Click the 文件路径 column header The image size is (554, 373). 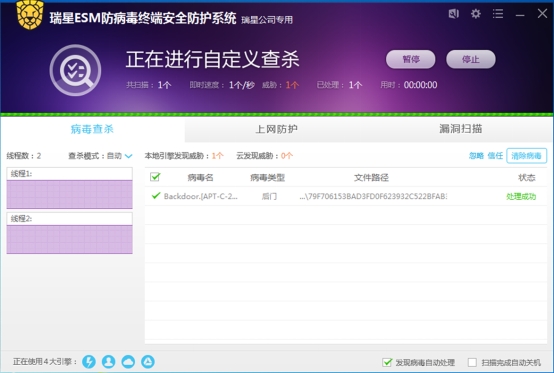coord(371,177)
